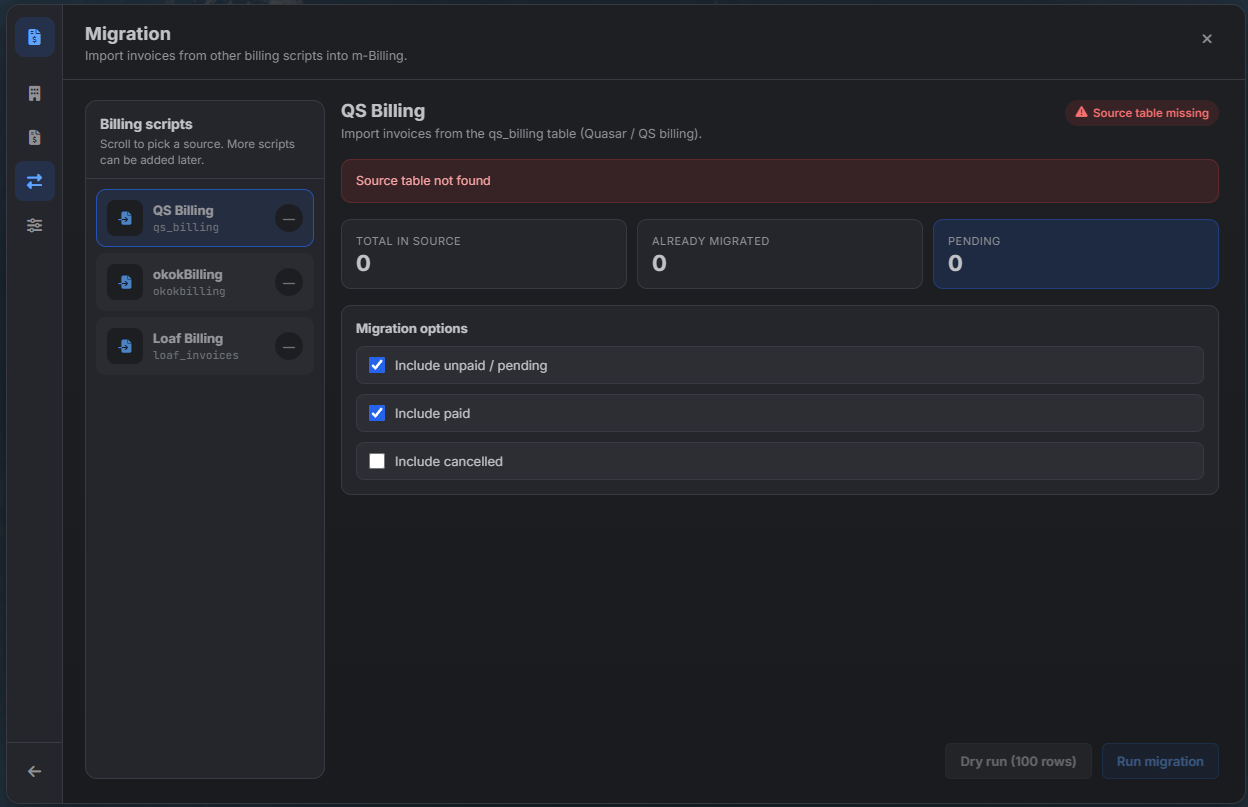Click the status dash icon on QS Billing
This screenshot has height=807, width=1248.
(289, 218)
